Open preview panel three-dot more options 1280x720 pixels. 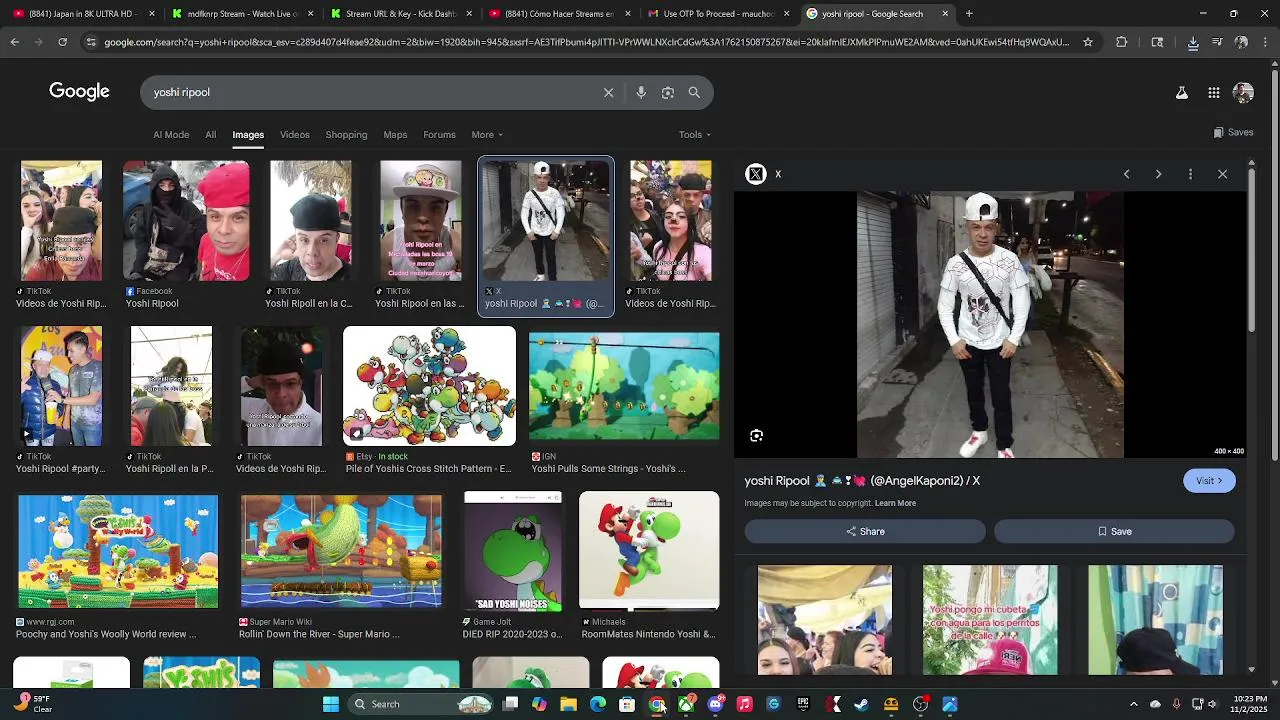1190,174
